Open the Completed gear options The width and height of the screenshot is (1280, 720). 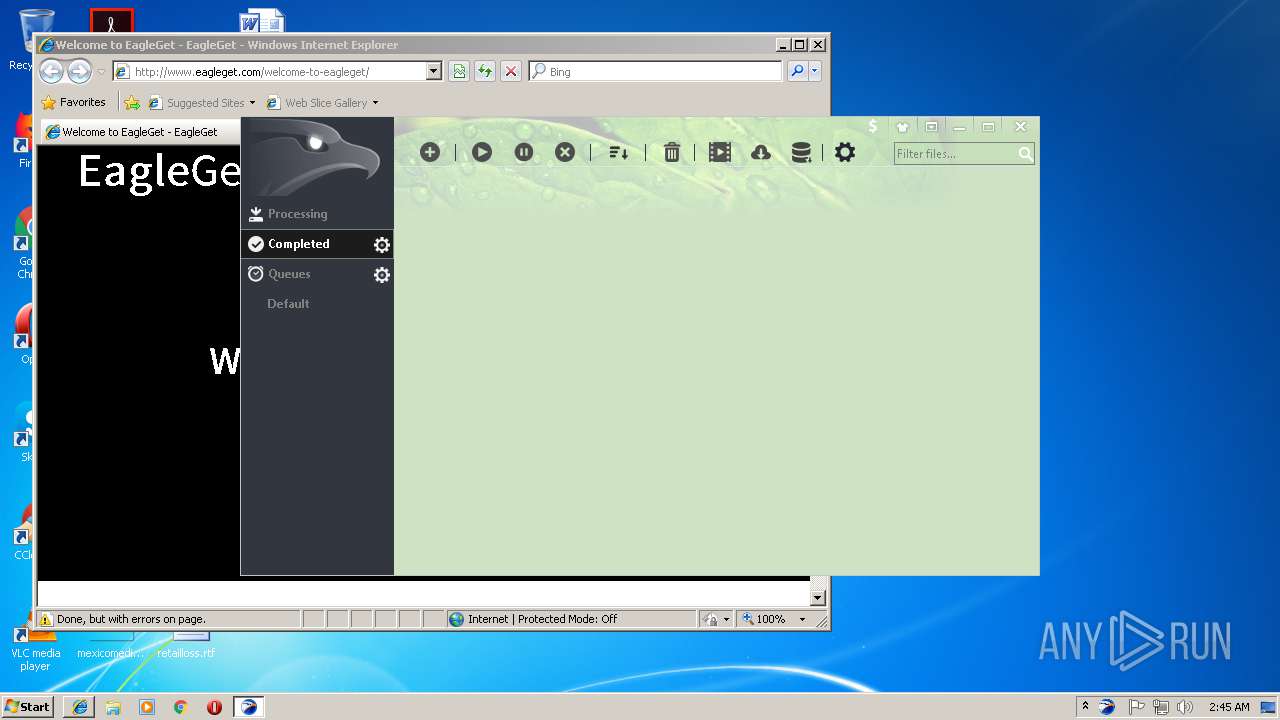tap(381, 245)
